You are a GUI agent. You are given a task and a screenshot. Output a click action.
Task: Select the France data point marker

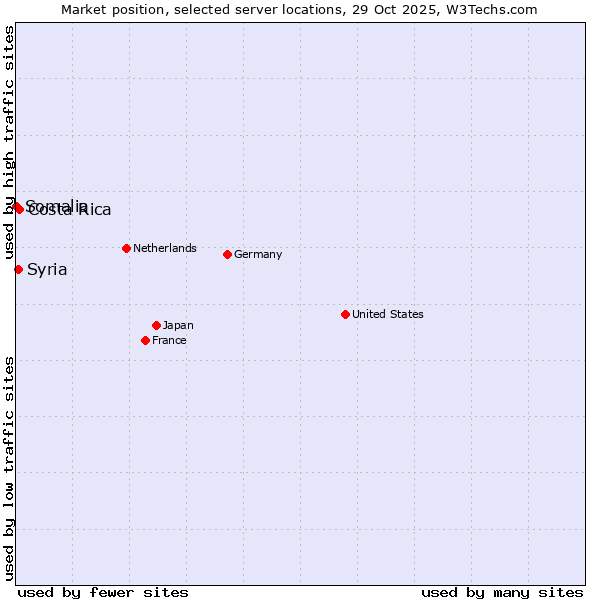coord(145,340)
